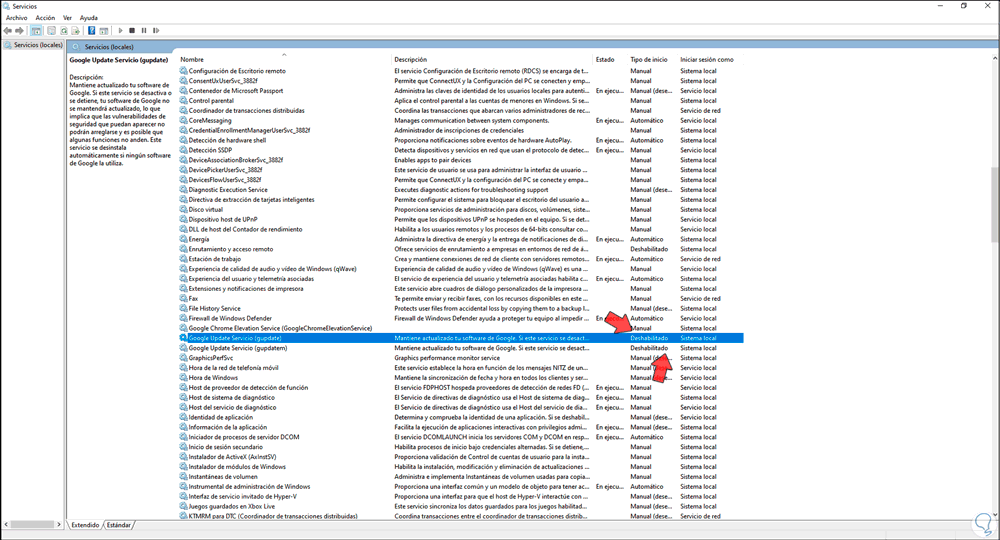
Task: Open the Ayuda menu
Action: coord(89,18)
